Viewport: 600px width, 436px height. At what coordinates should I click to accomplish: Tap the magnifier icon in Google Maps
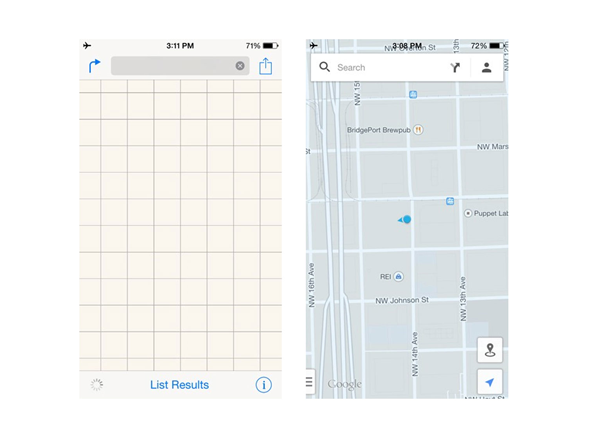point(324,67)
